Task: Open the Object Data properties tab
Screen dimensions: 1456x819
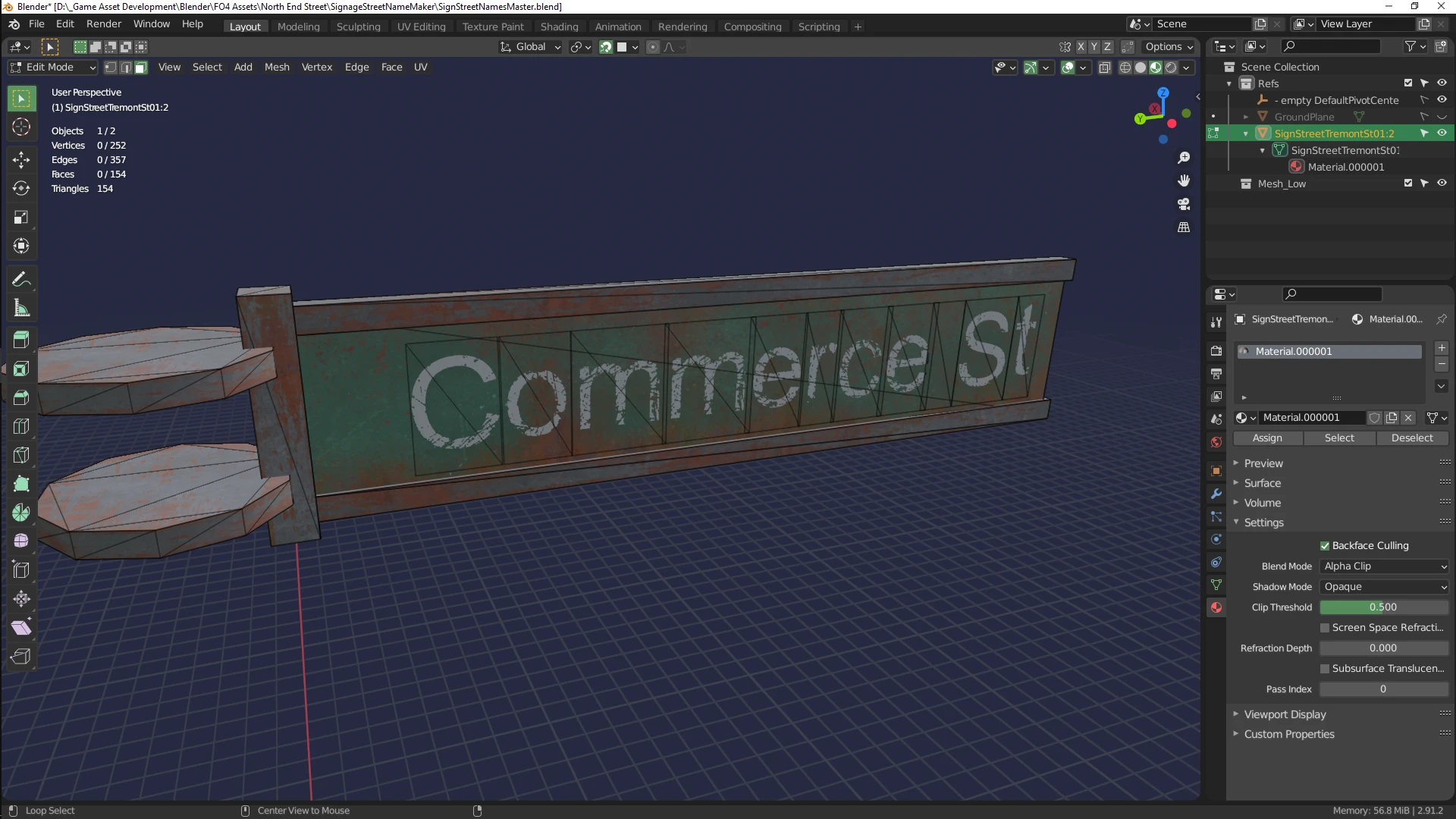Action: point(1216,585)
